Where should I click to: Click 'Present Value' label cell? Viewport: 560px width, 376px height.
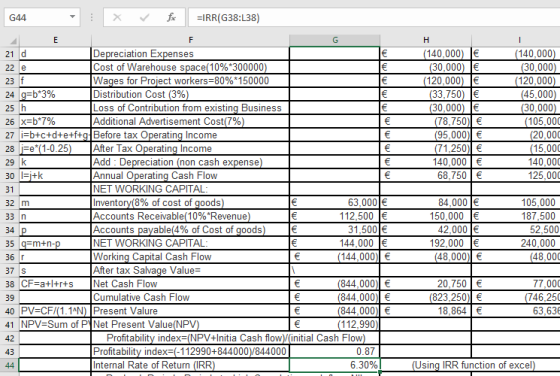190,311
